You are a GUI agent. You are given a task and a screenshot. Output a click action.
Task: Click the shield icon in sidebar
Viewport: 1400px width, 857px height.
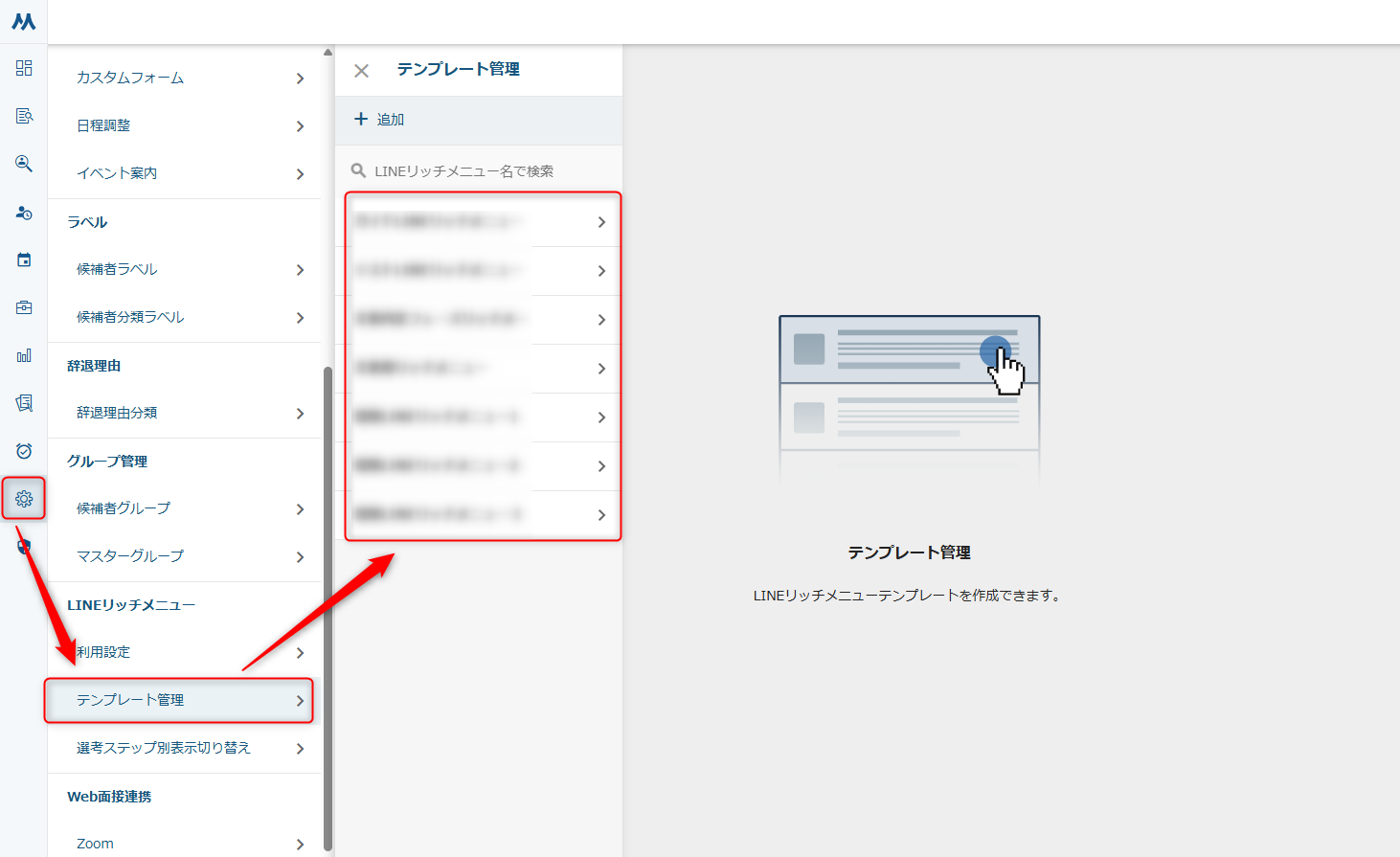(24, 547)
